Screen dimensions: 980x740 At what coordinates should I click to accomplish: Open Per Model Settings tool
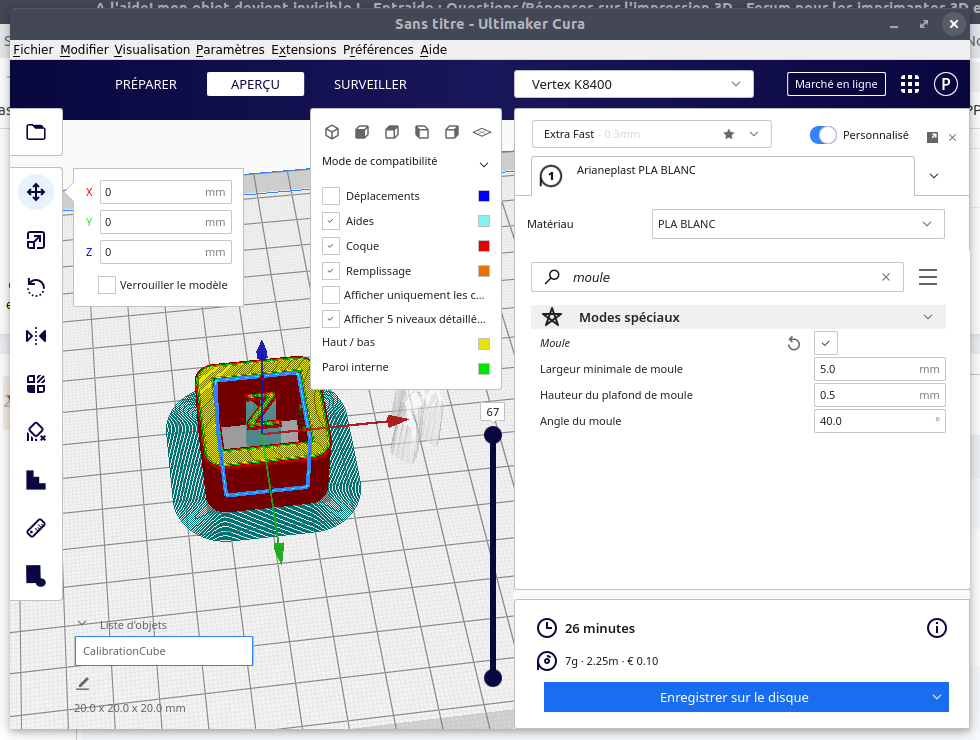click(36, 384)
